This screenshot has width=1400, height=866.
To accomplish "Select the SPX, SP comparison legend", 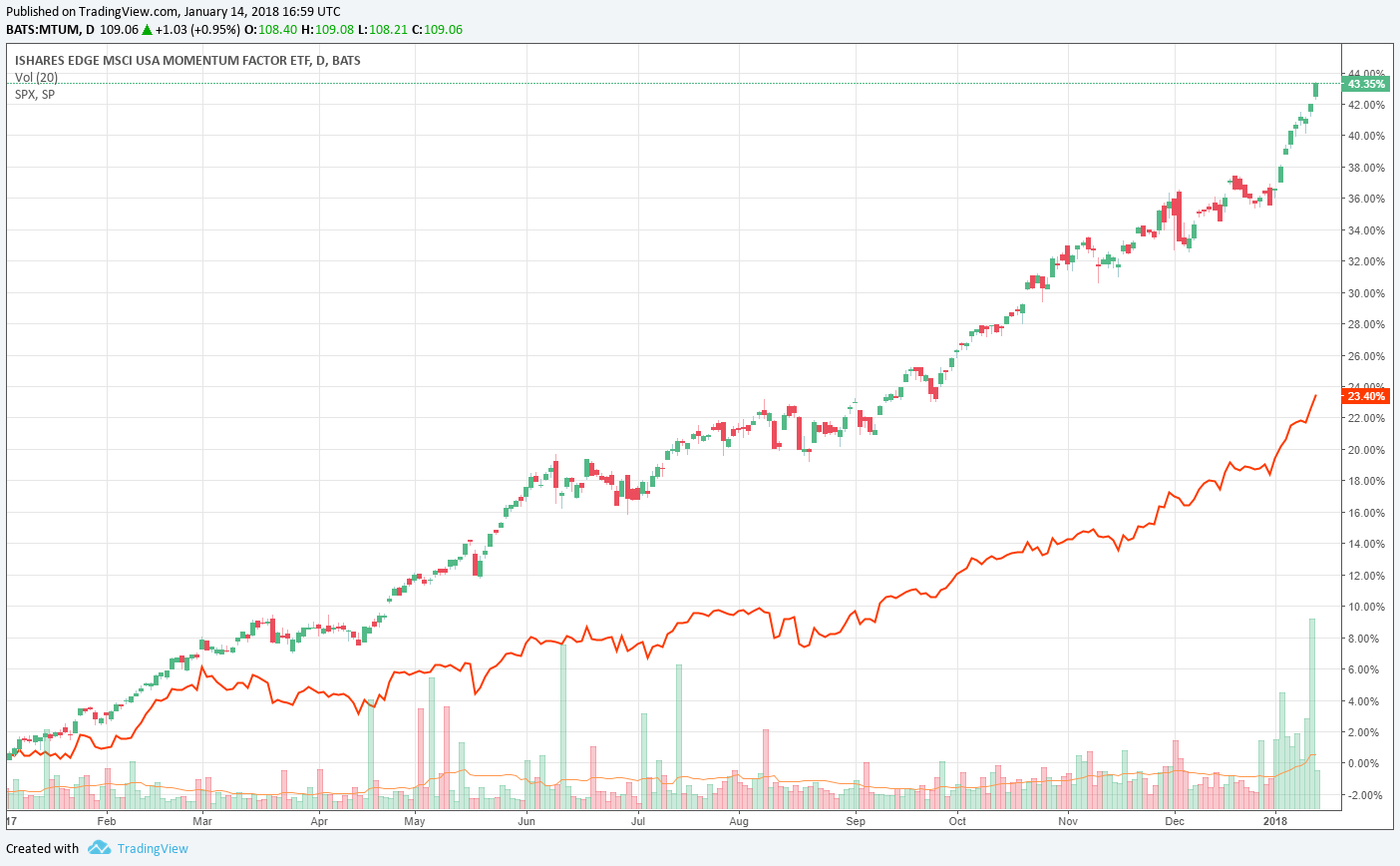I will coord(35,95).
